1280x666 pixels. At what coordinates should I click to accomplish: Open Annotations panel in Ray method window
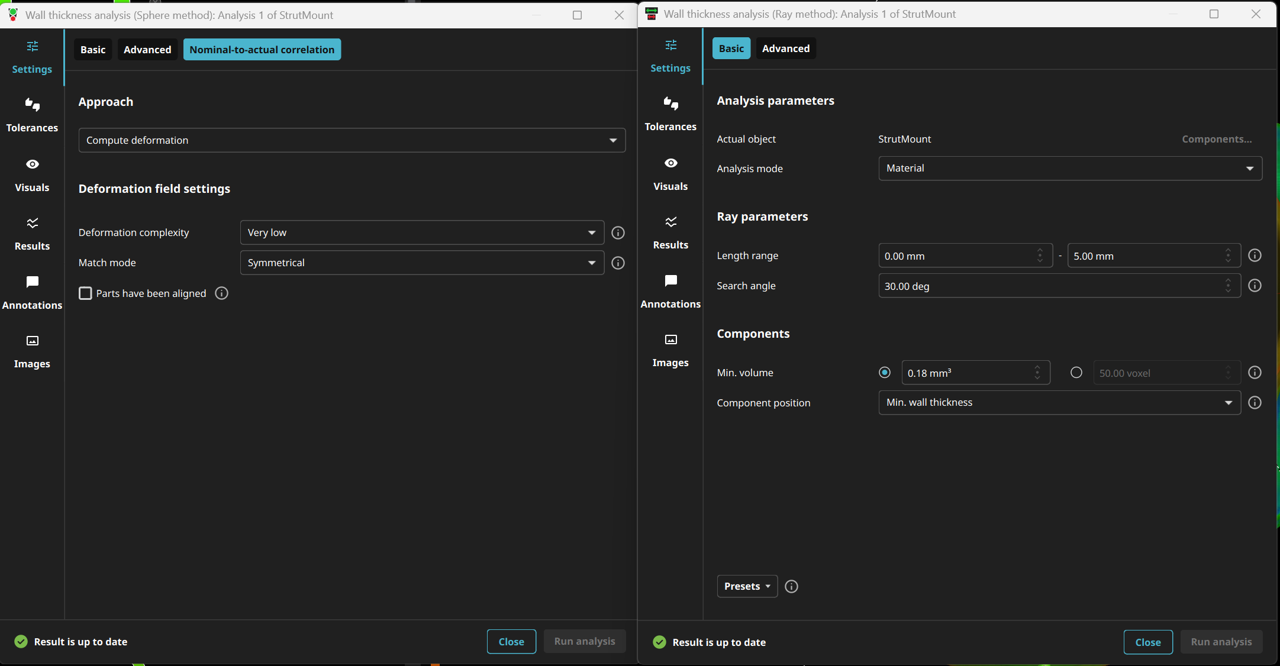coord(670,291)
